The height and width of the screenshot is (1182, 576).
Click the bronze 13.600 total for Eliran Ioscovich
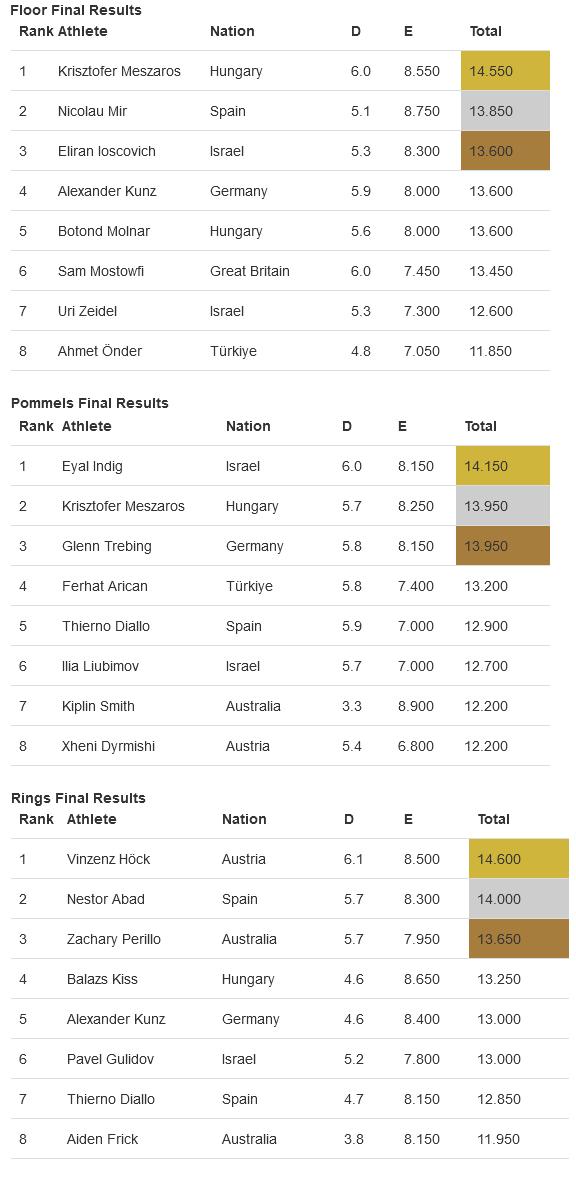click(505, 151)
